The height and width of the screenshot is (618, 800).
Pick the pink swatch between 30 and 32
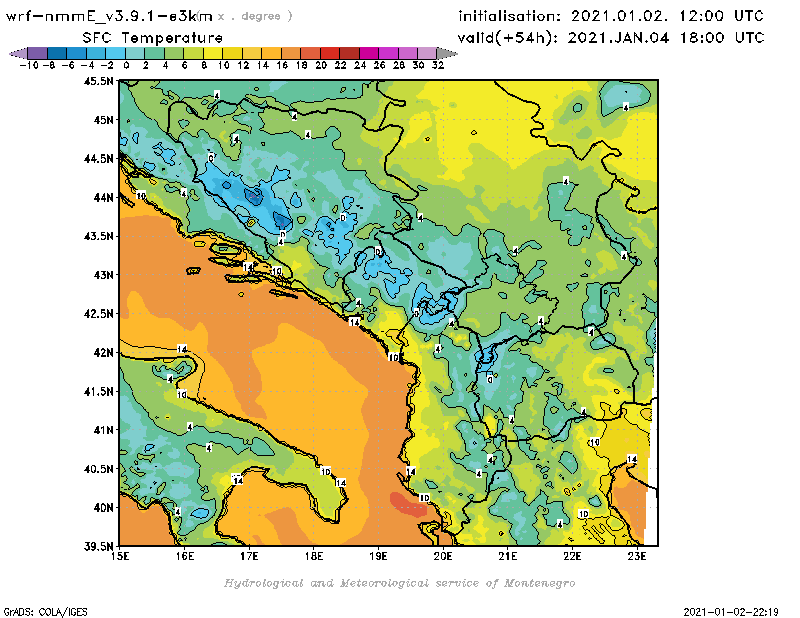pos(427,53)
